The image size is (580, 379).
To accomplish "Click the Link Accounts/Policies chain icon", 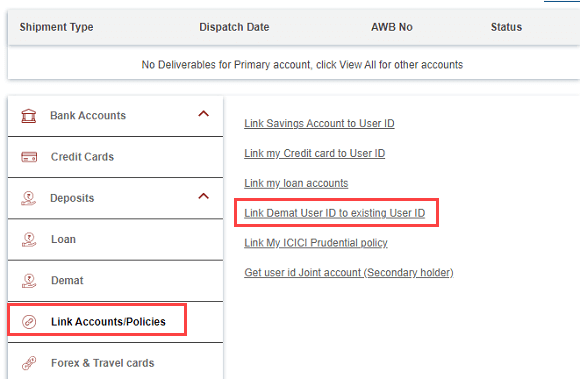I will pos(29,322).
